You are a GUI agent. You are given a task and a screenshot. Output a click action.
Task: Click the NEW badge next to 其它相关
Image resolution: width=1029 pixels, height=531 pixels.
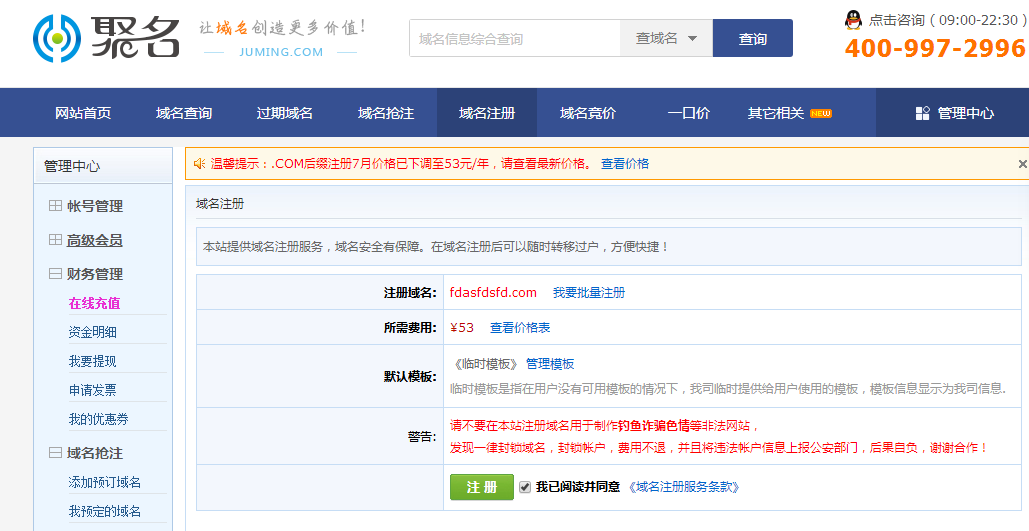(x=821, y=113)
